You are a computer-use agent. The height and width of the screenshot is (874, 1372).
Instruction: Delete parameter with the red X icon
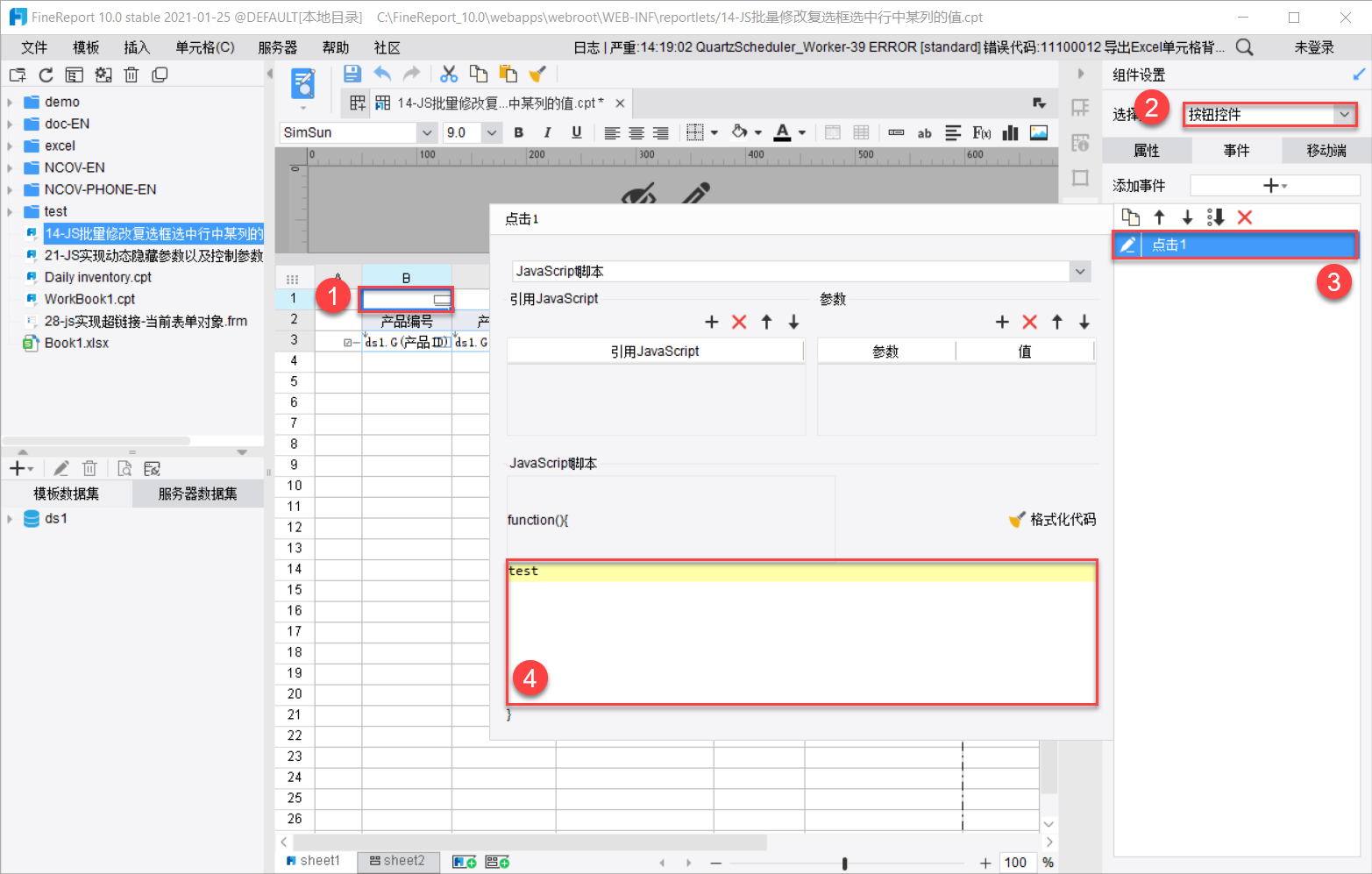[x=1030, y=323]
